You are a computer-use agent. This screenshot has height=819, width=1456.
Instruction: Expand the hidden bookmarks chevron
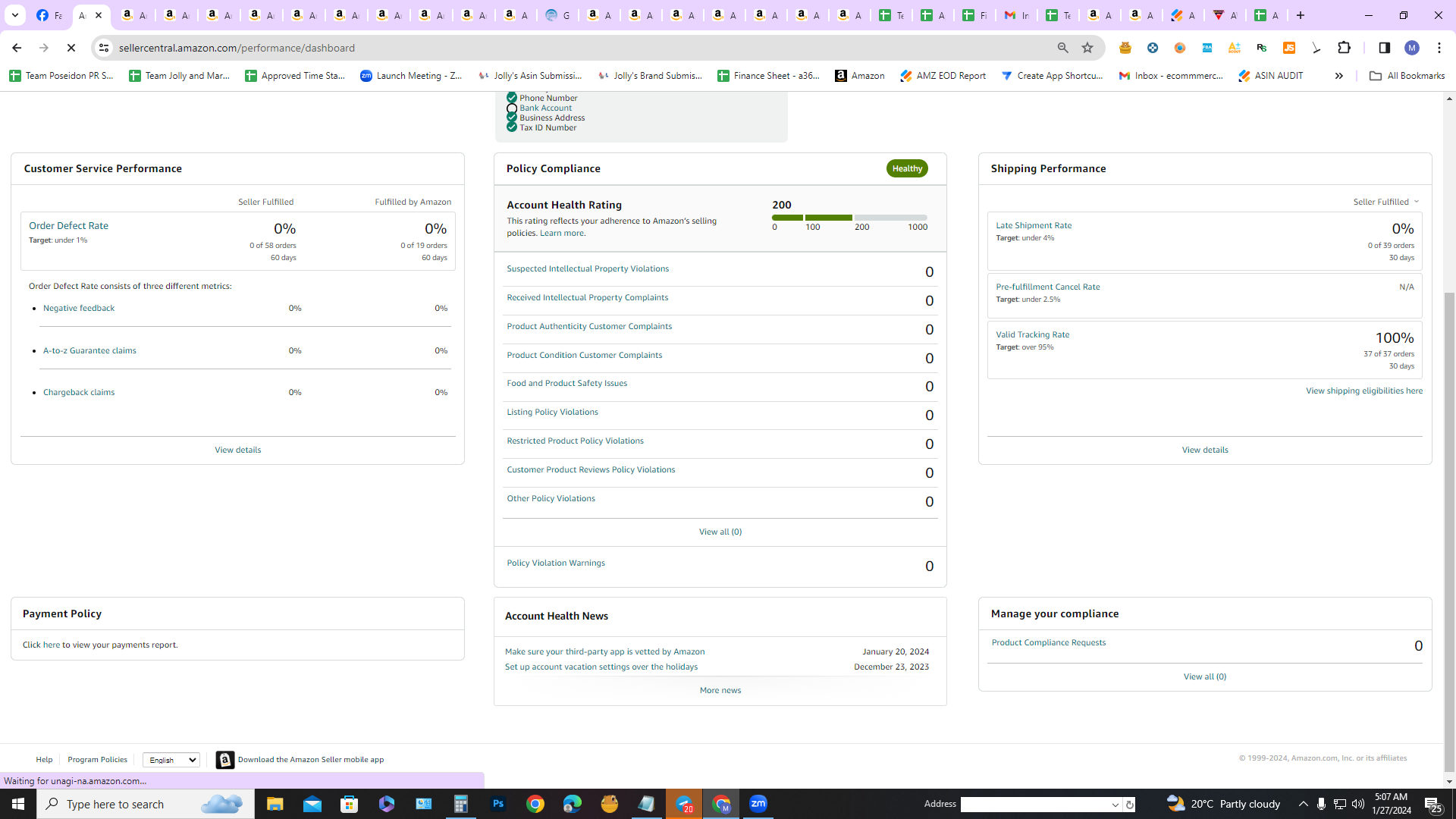(1339, 76)
